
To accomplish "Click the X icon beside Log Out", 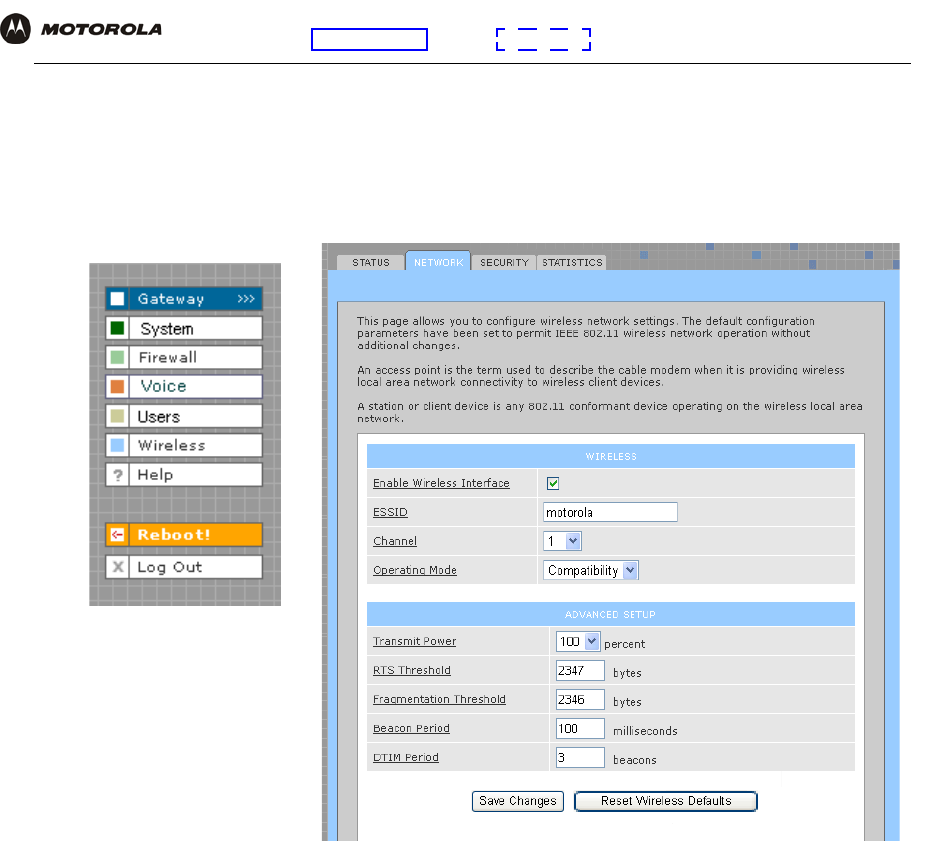I will point(118,566).
